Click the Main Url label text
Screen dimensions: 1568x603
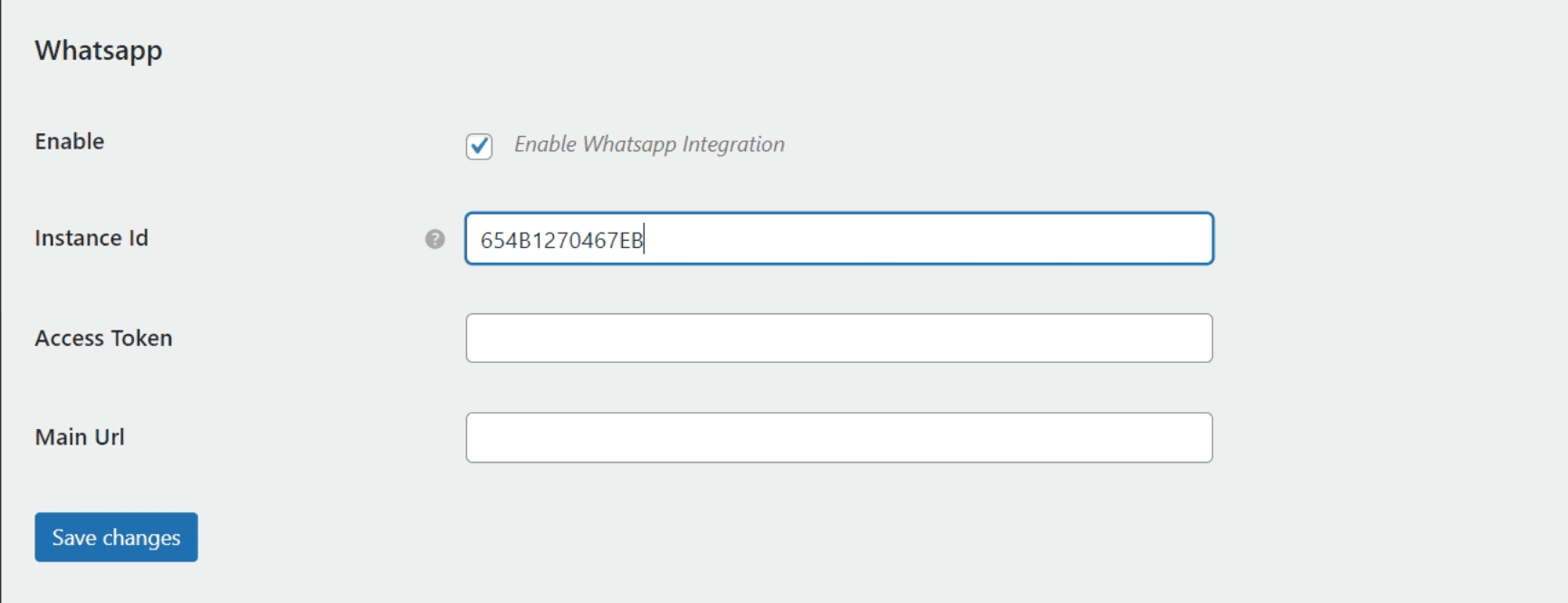(x=80, y=437)
